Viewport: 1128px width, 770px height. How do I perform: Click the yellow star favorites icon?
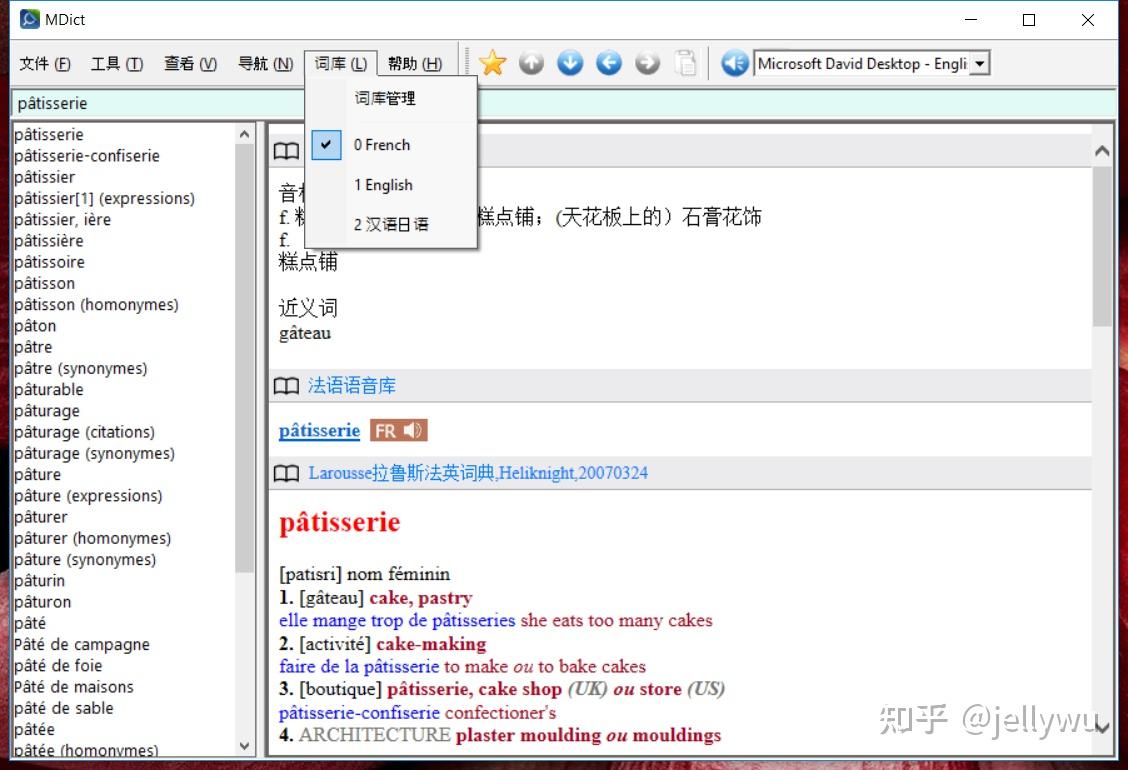[492, 62]
